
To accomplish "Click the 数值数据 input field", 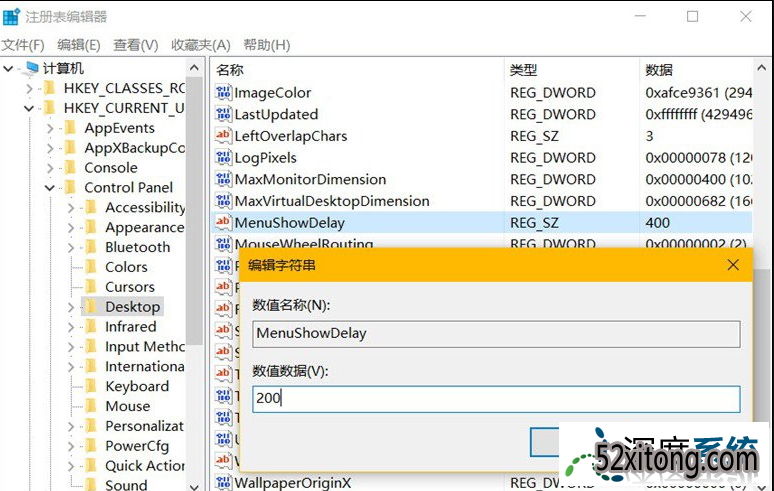I will pos(495,398).
